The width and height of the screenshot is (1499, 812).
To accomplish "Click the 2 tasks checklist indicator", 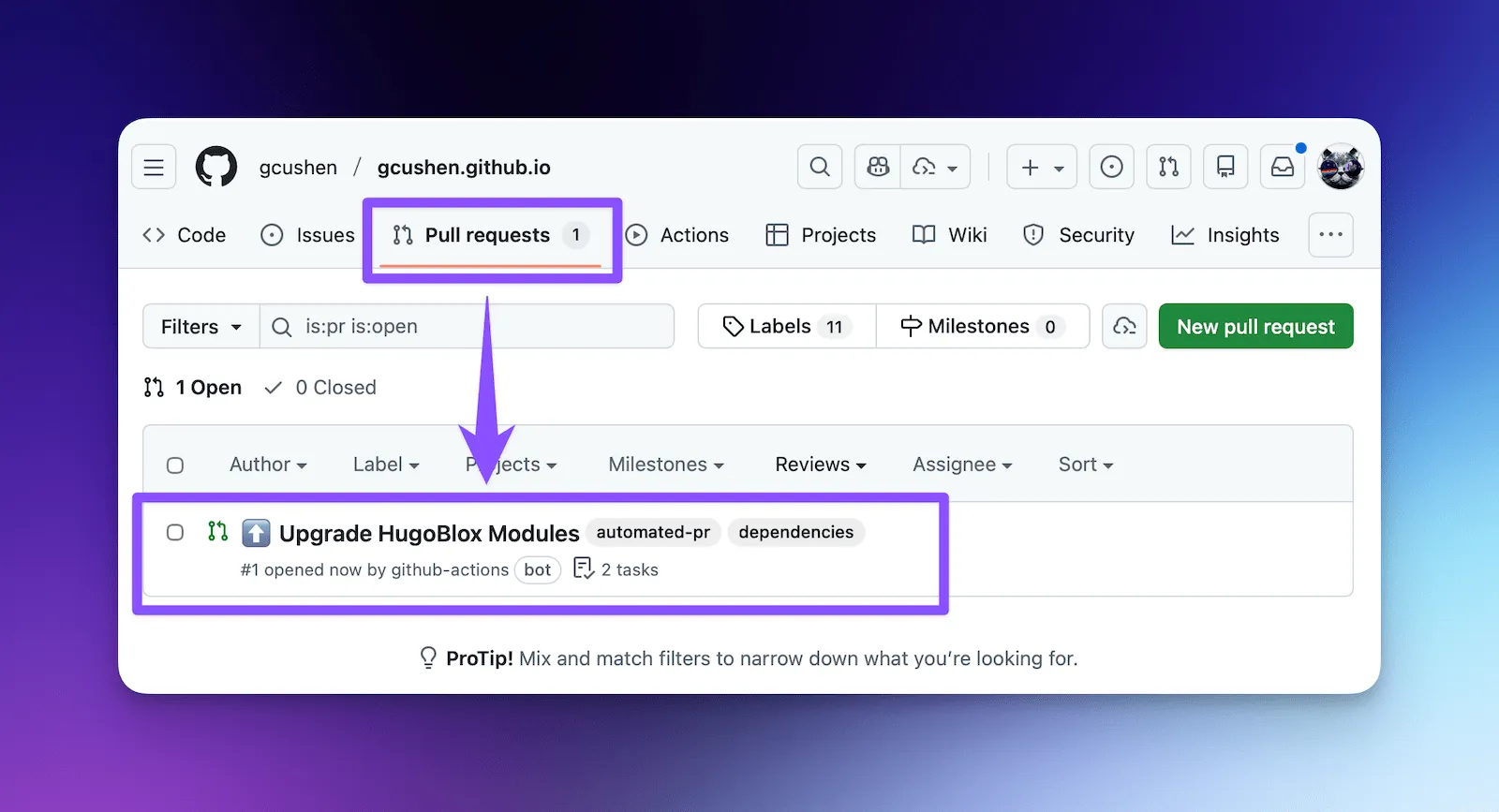I will pyautogui.click(x=616, y=569).
